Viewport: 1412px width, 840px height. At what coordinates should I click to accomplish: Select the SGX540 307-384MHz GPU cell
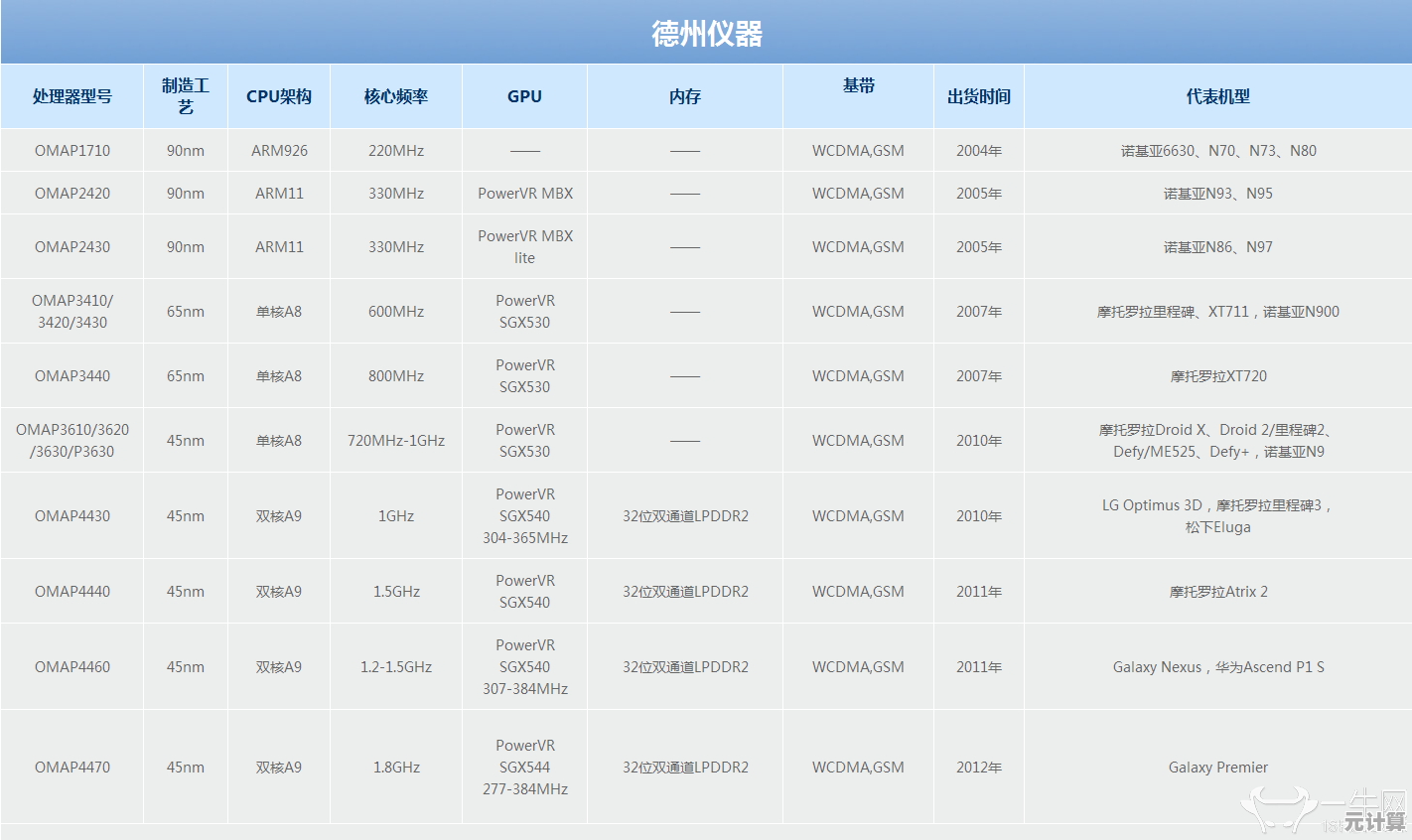click(x=525, y=667)
